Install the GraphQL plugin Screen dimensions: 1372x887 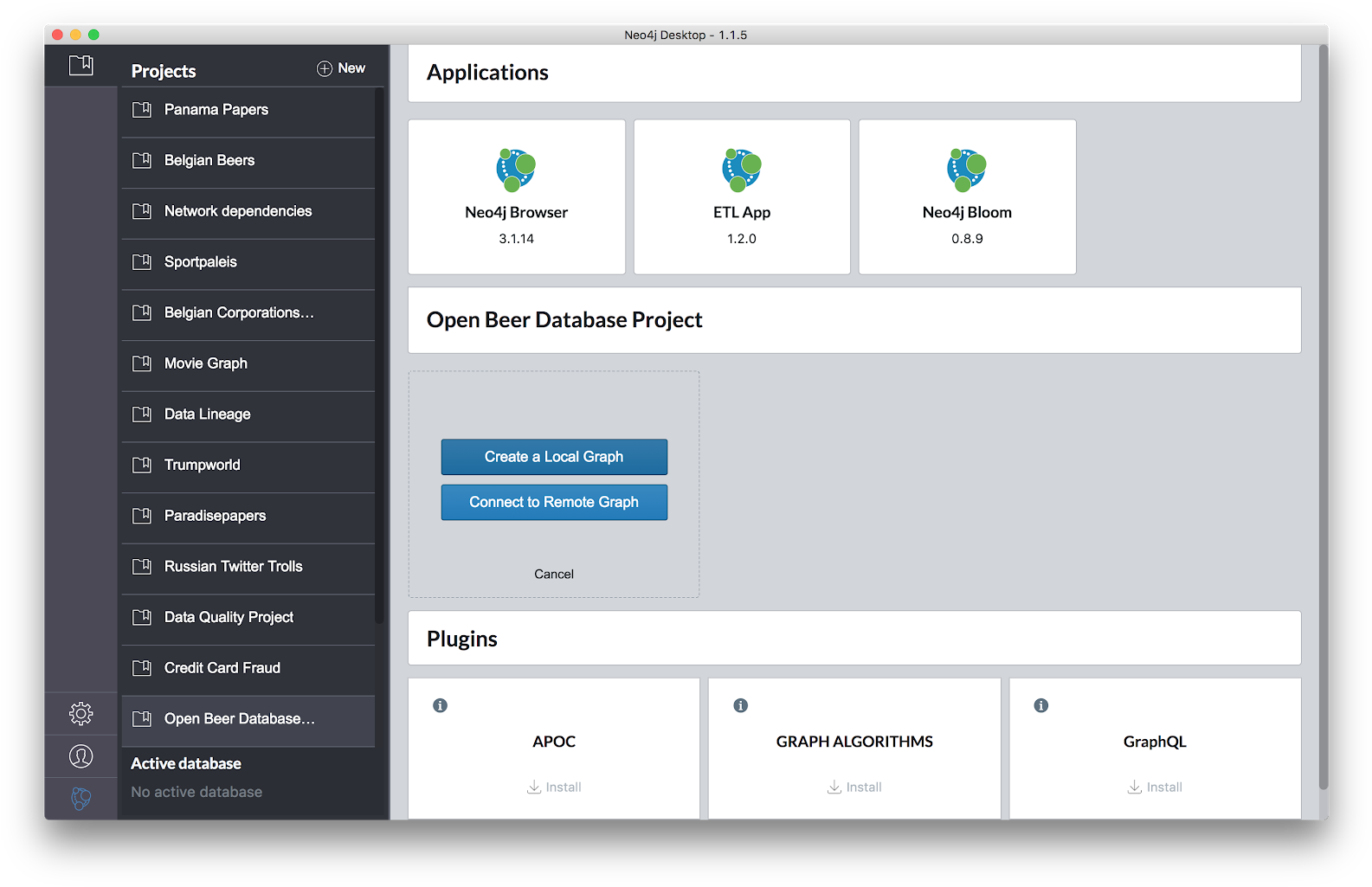pyautogui.click(x=1155, y=787)
